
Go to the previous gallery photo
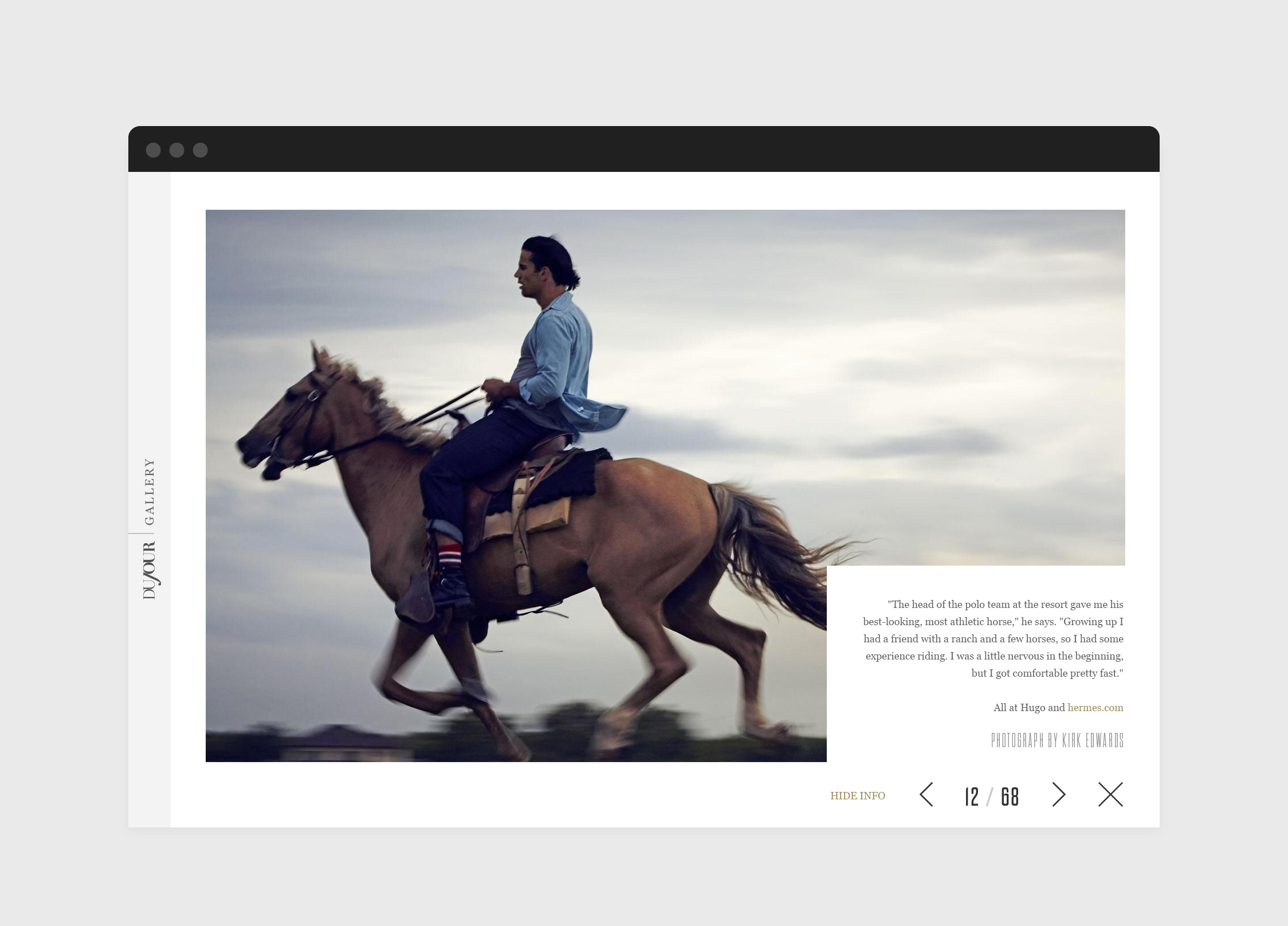926,794
